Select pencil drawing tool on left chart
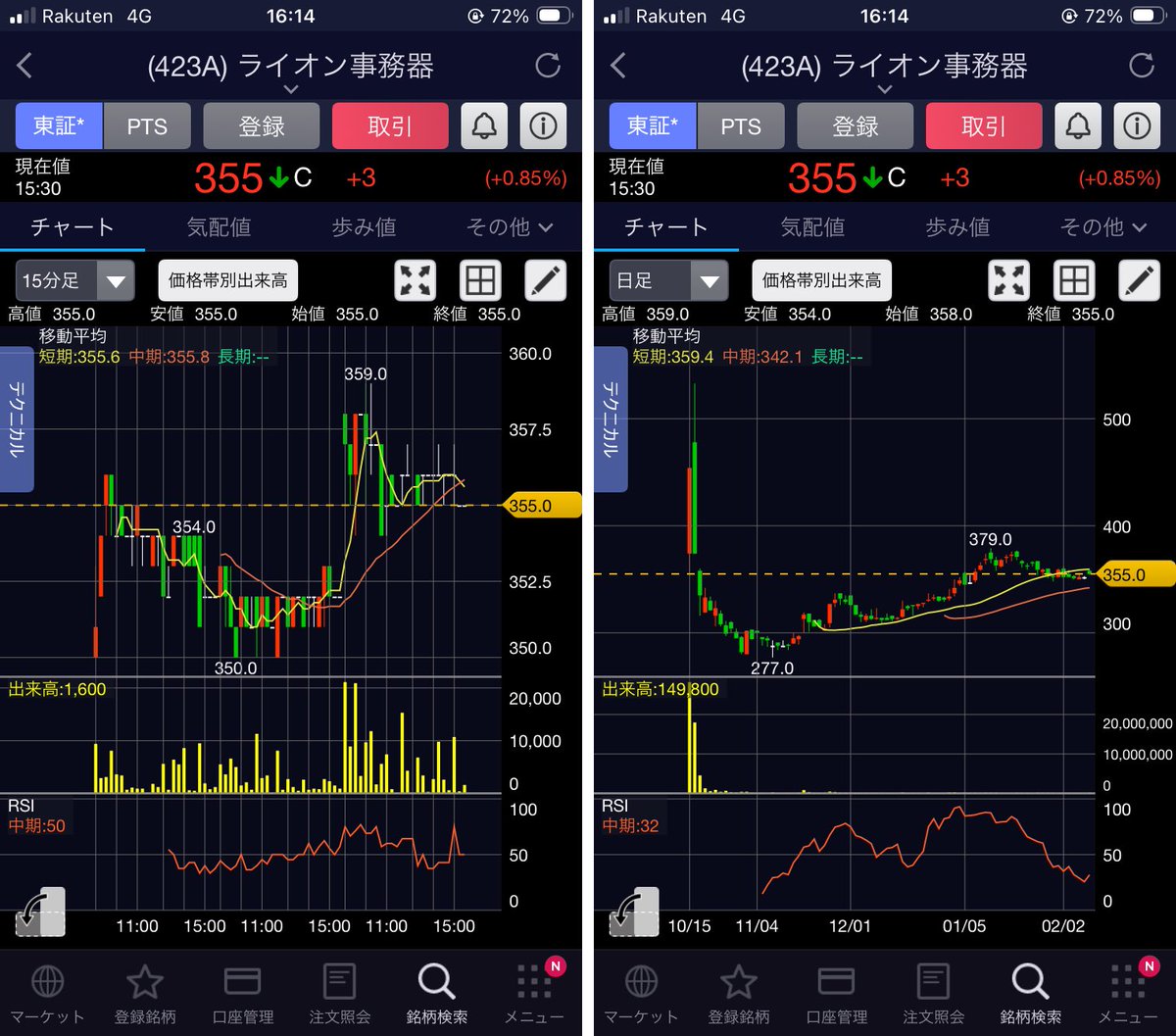Viewport: 1176px width, 1036px height. (x=546, y=280)
